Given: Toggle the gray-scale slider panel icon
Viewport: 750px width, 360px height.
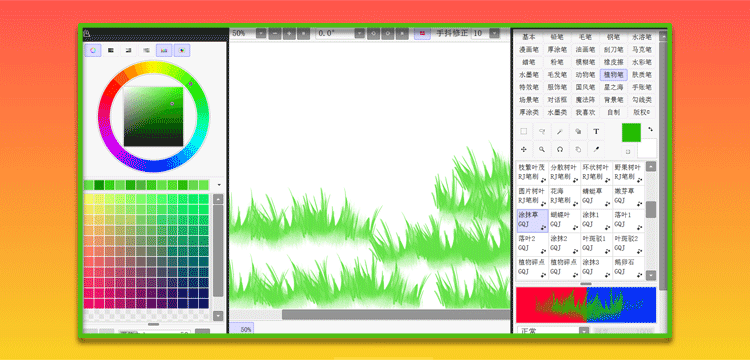Looking at the screenshot, I should pos(146,50).
